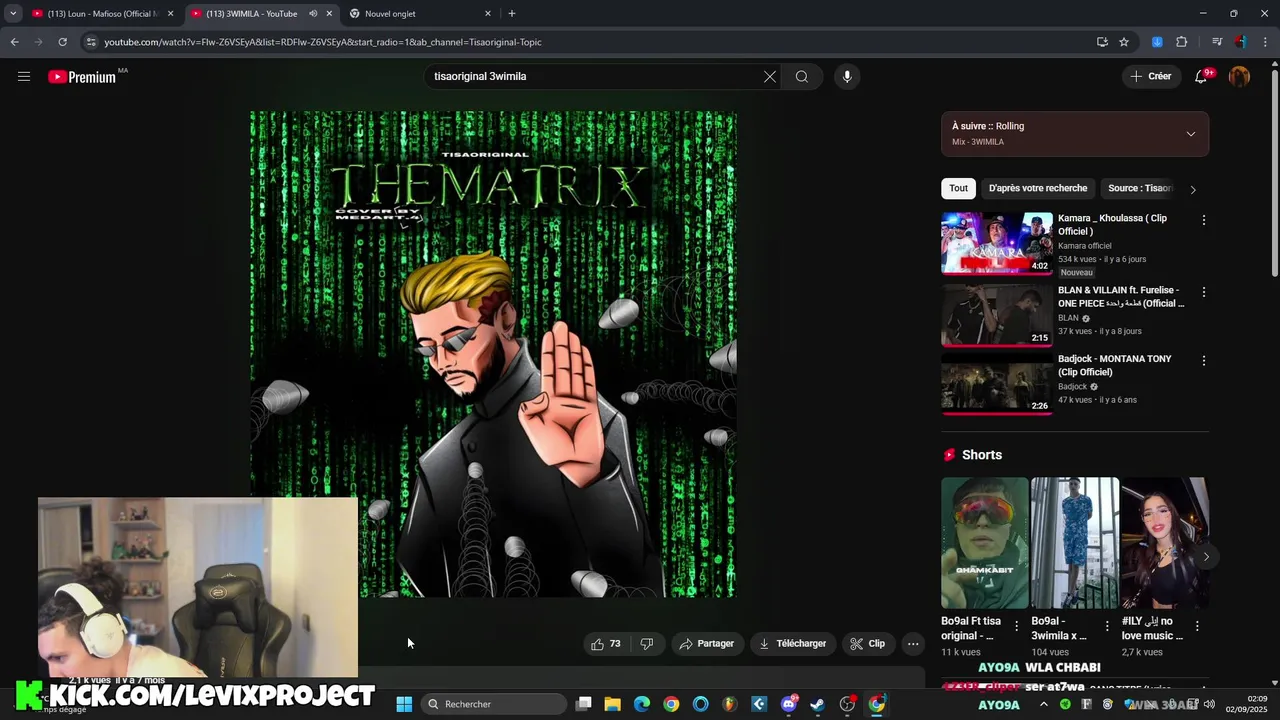Select the Tout filter chip
1280x720 pixels.
click(x=959, y=188)
